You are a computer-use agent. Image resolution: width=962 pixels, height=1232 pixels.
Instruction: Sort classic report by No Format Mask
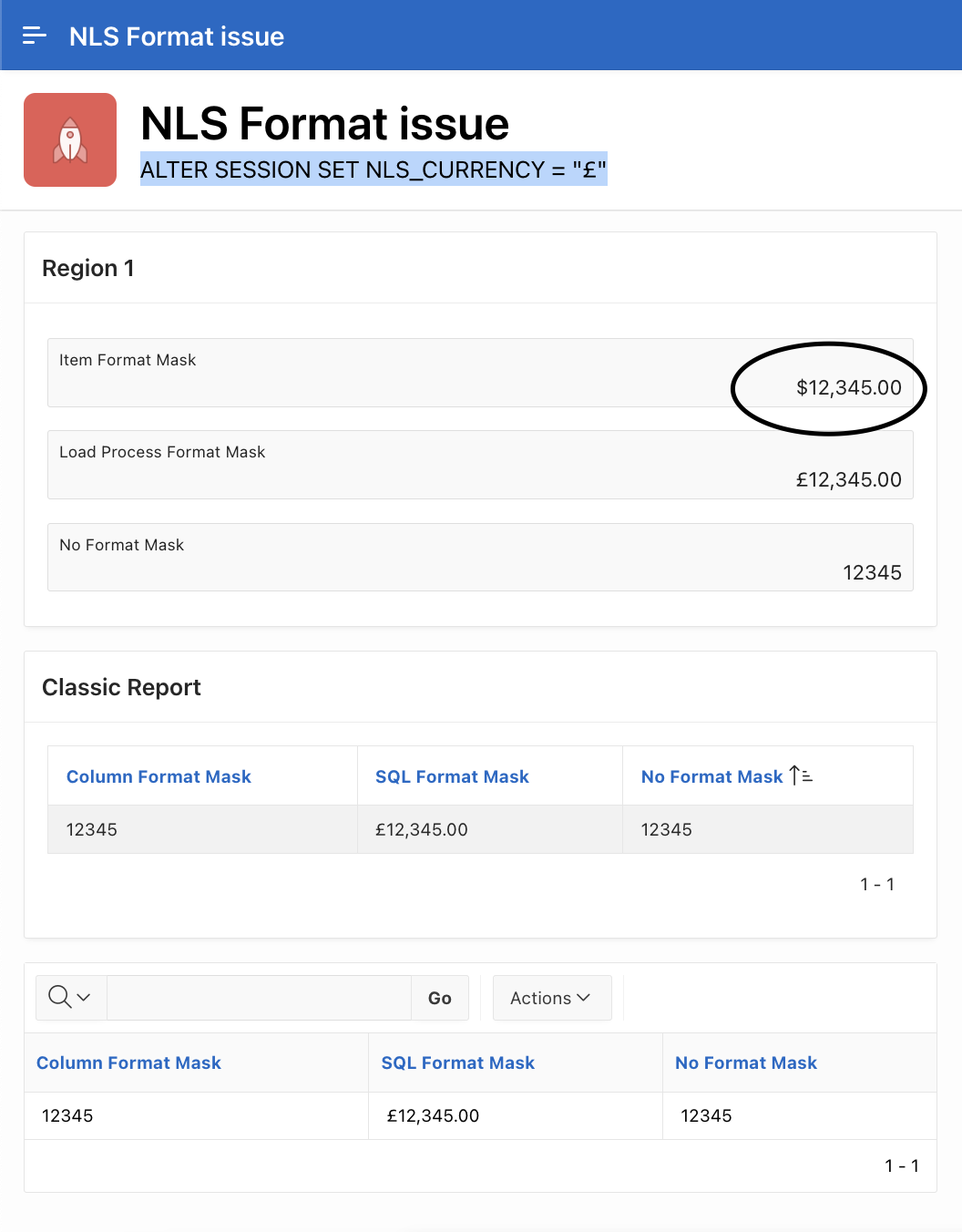[711, 776]
